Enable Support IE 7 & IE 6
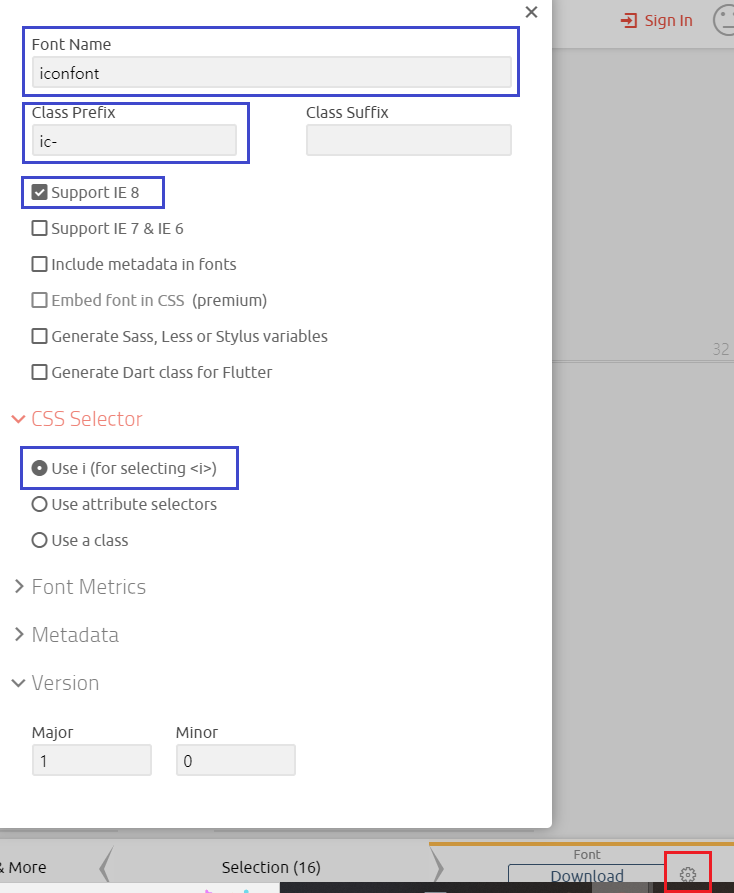 tap(39, 228)
